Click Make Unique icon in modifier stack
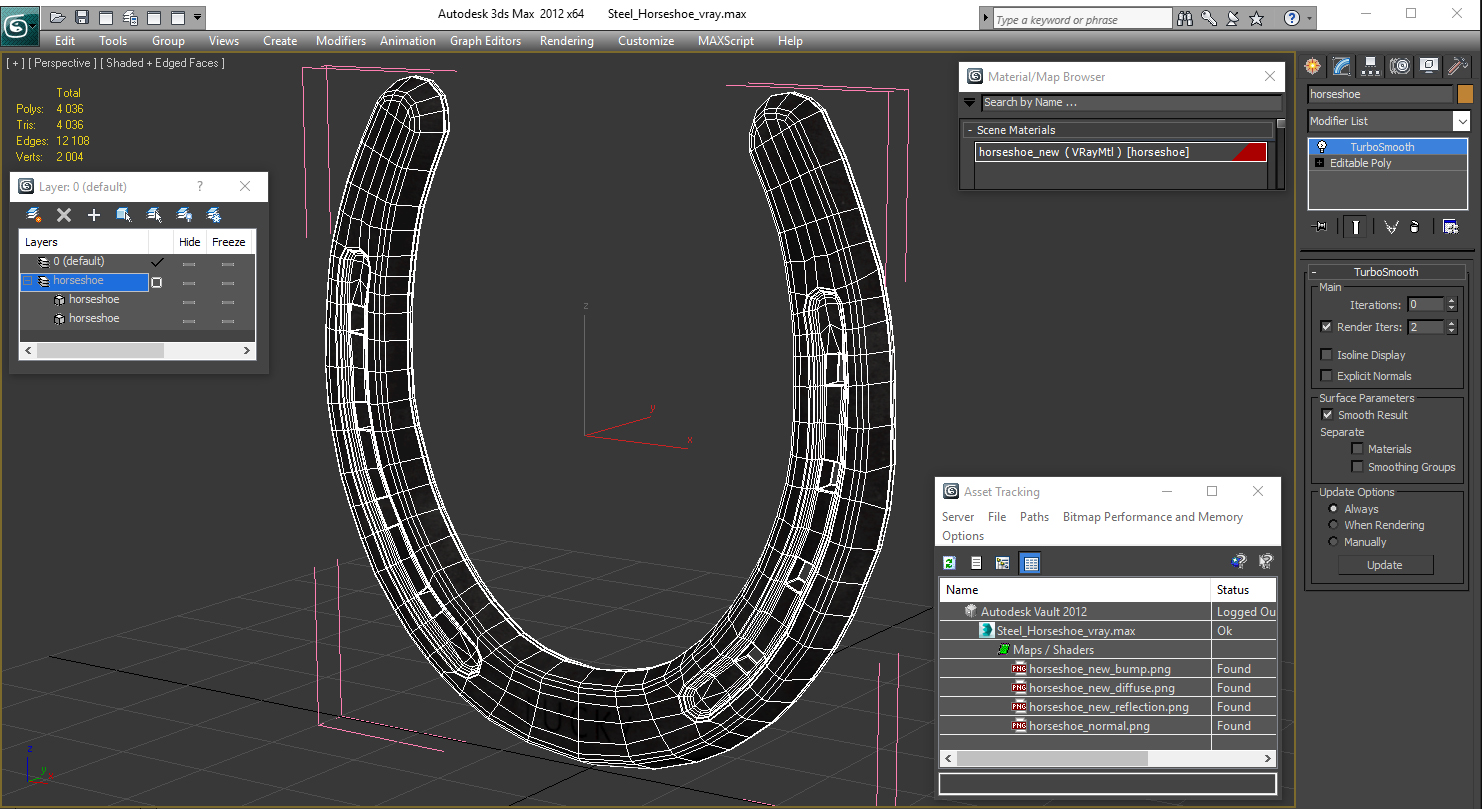The image size is (1482, 810). point(1390,227)
